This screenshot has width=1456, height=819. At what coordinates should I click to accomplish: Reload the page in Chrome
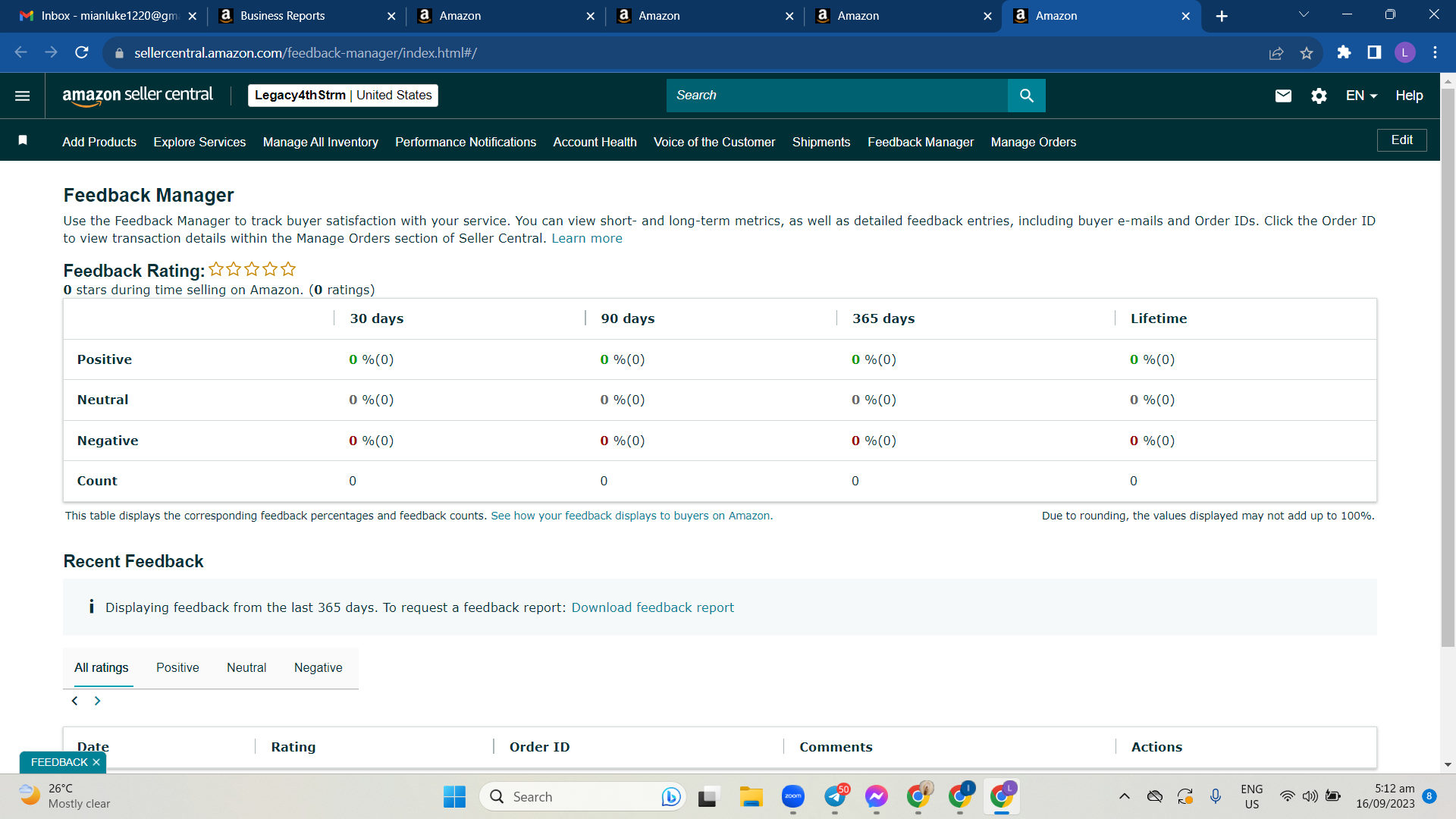(82, 52)
